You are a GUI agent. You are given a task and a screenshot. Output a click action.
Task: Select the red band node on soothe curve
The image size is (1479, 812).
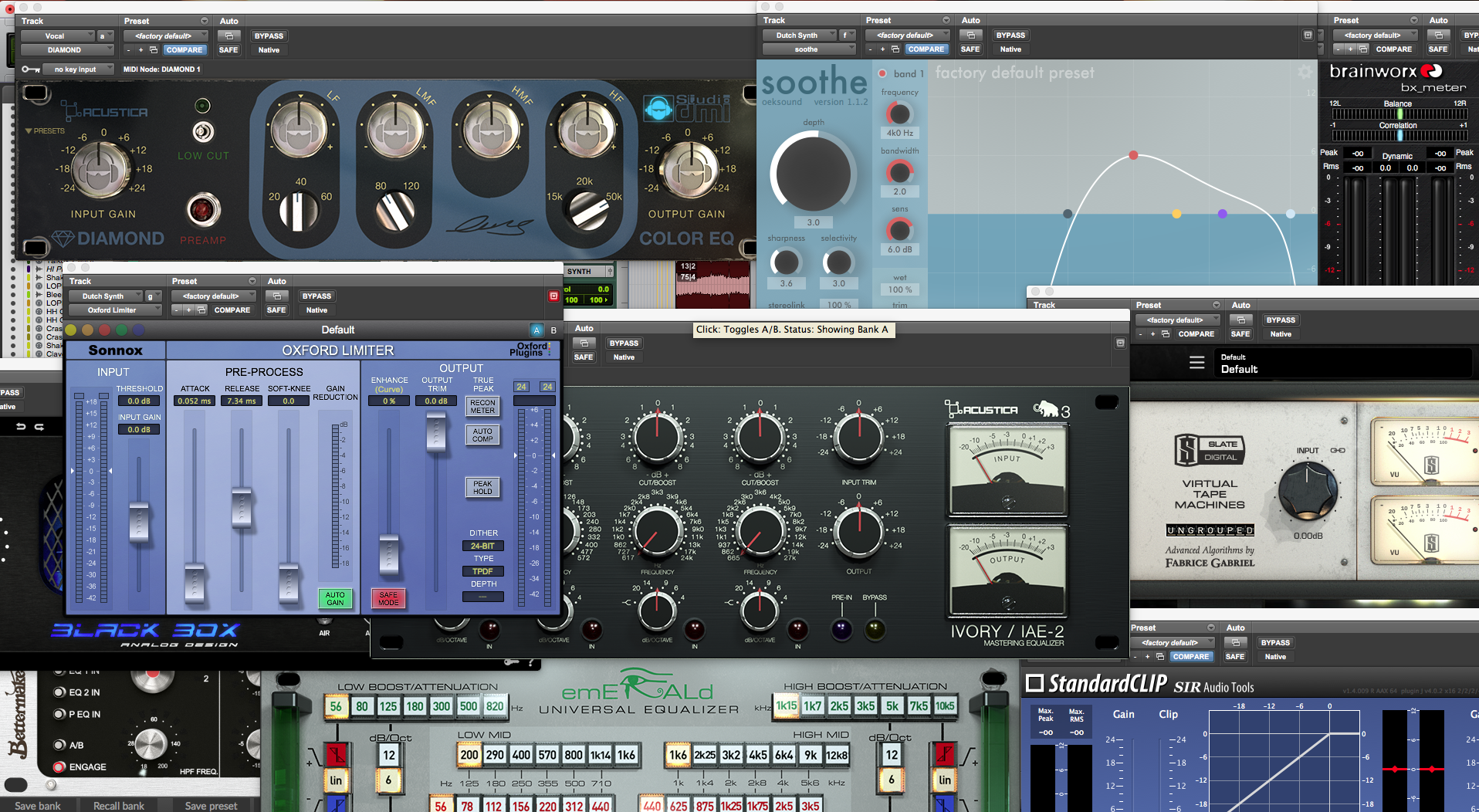coord(1133,155)
